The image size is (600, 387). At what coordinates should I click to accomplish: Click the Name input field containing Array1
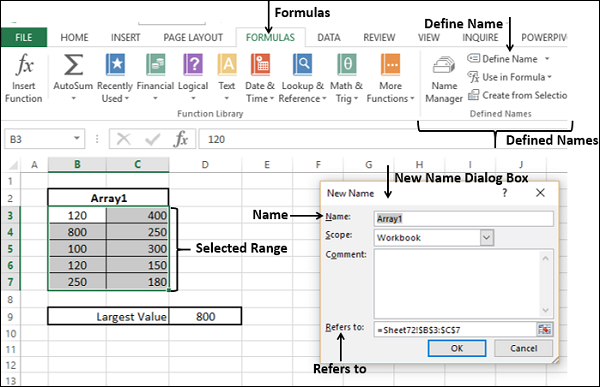(x=463, y=219)
